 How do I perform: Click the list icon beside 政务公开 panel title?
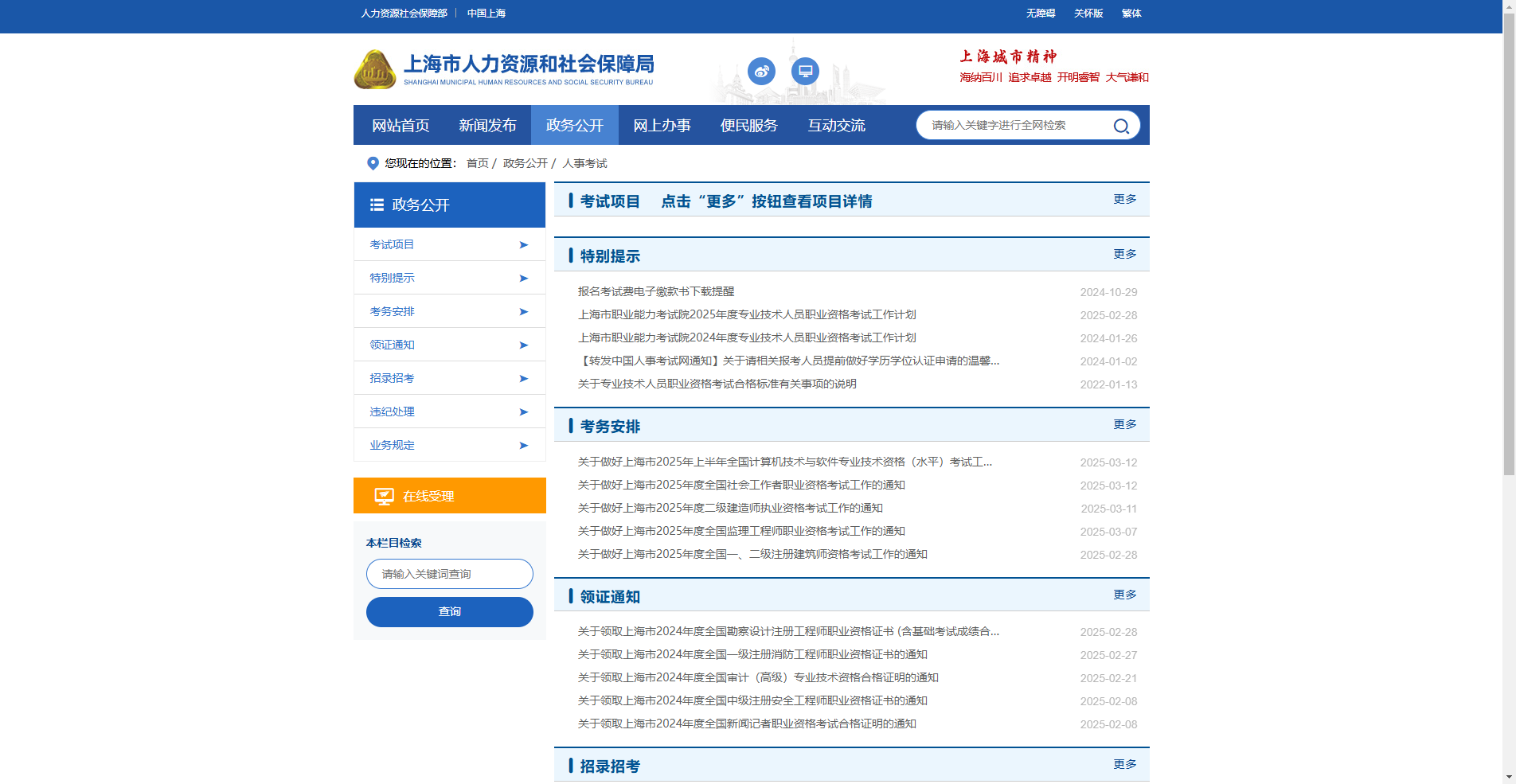coord(377,204)
